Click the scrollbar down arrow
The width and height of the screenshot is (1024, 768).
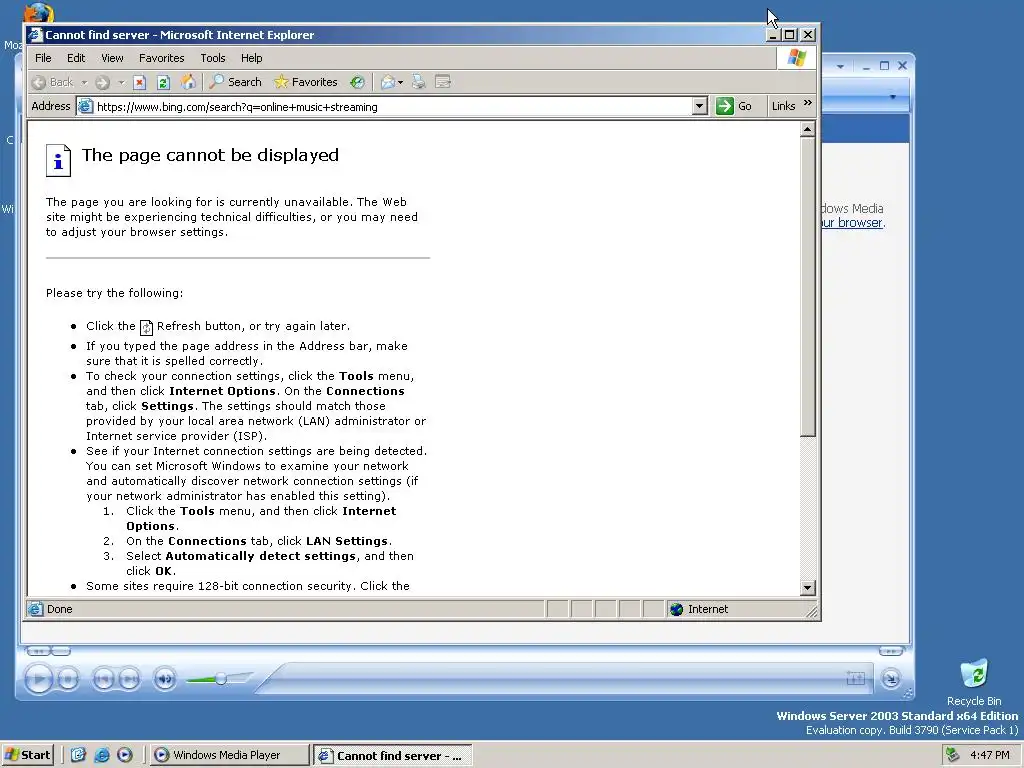coord(808,588)
